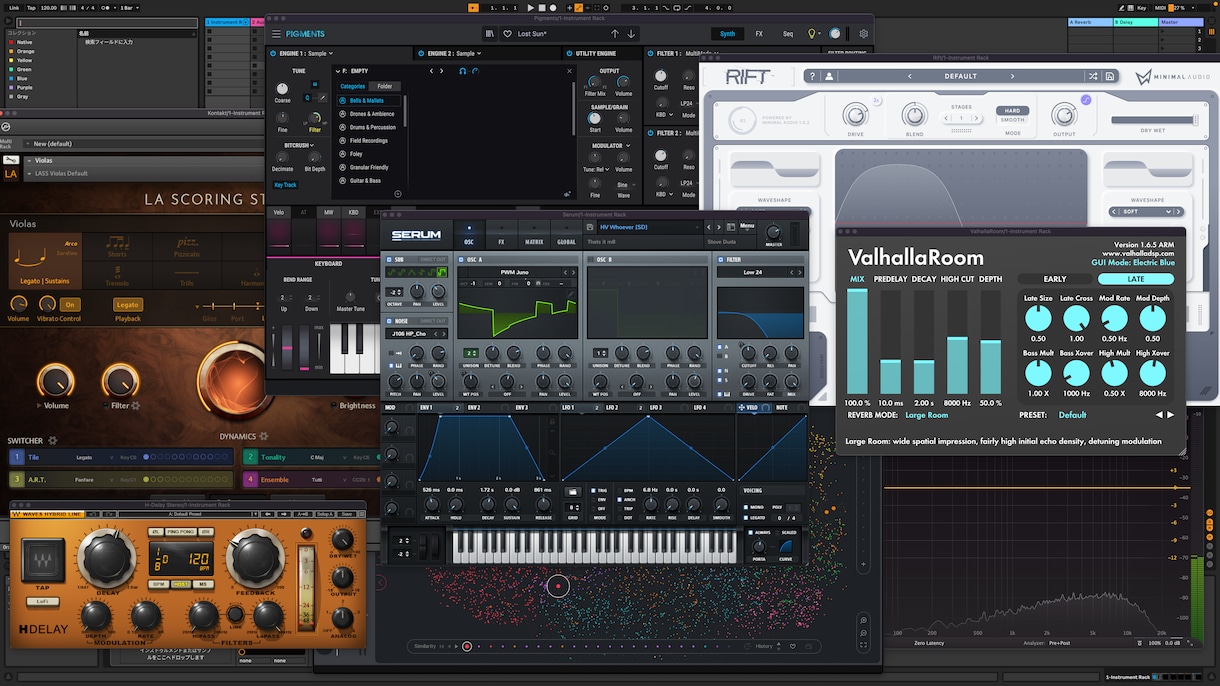
Task: Click the PING PONG button in H-Delay
Action: [181, 532]
